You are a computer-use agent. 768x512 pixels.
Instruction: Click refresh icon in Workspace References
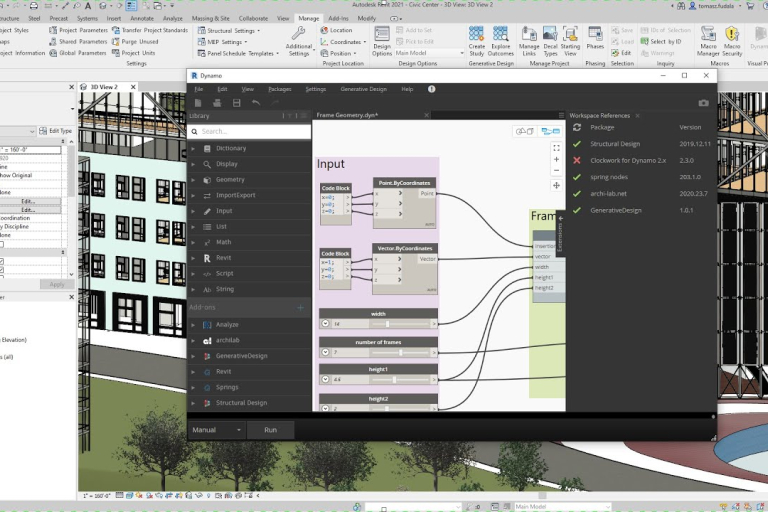point(577,127)
